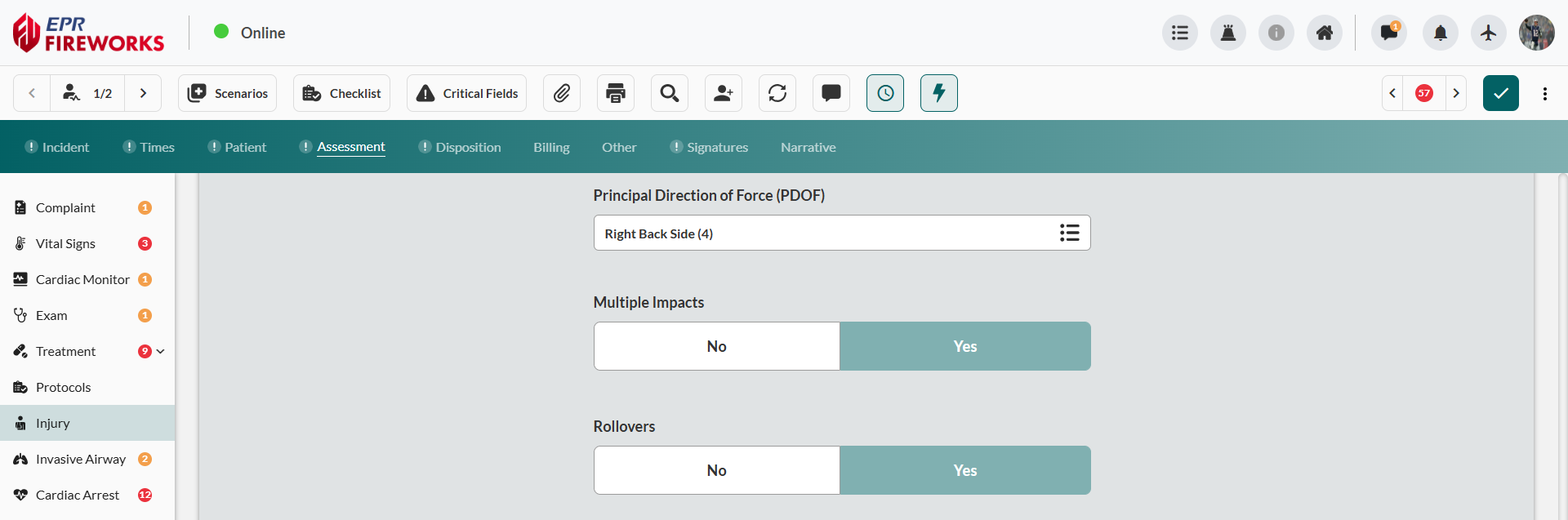Click the lightning bolt quick action icon
The width and height of the screenshot is (1568, 520).
(x=939, y=93)
